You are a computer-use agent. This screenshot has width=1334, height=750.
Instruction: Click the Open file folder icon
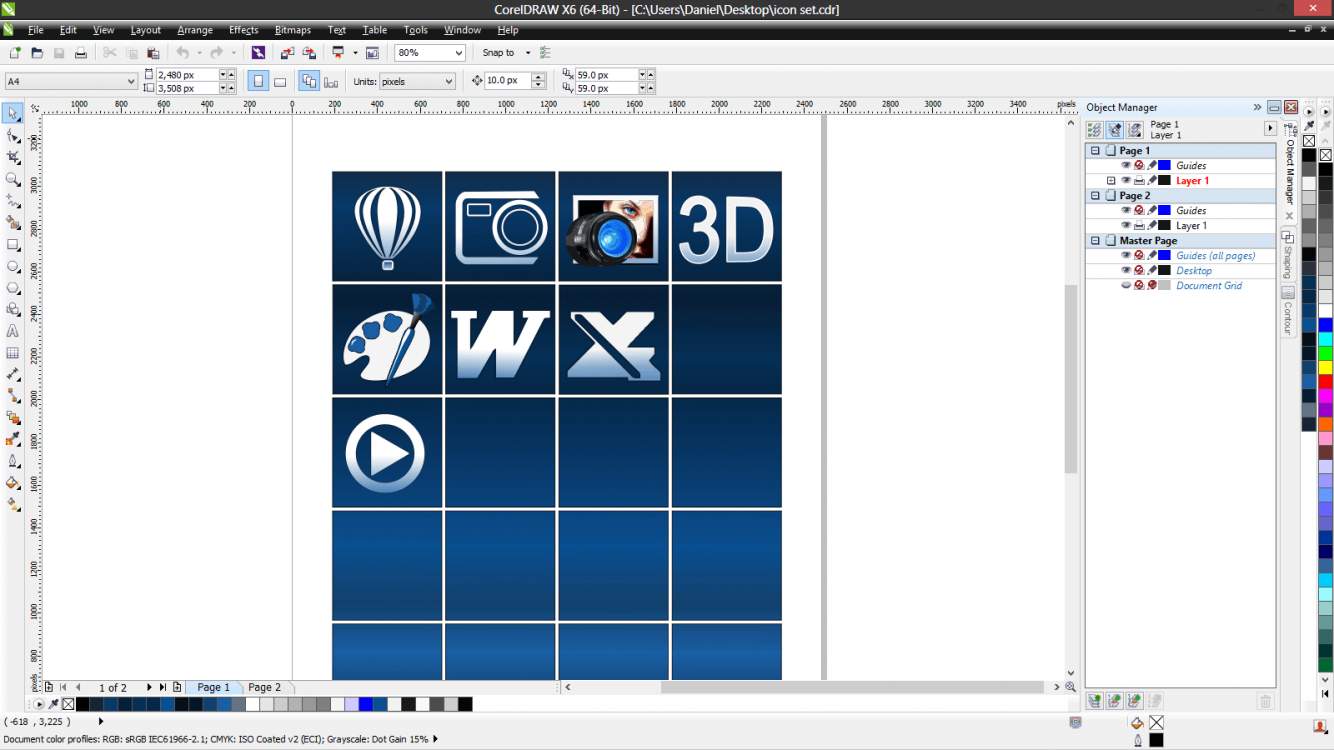tap(37, 53)
